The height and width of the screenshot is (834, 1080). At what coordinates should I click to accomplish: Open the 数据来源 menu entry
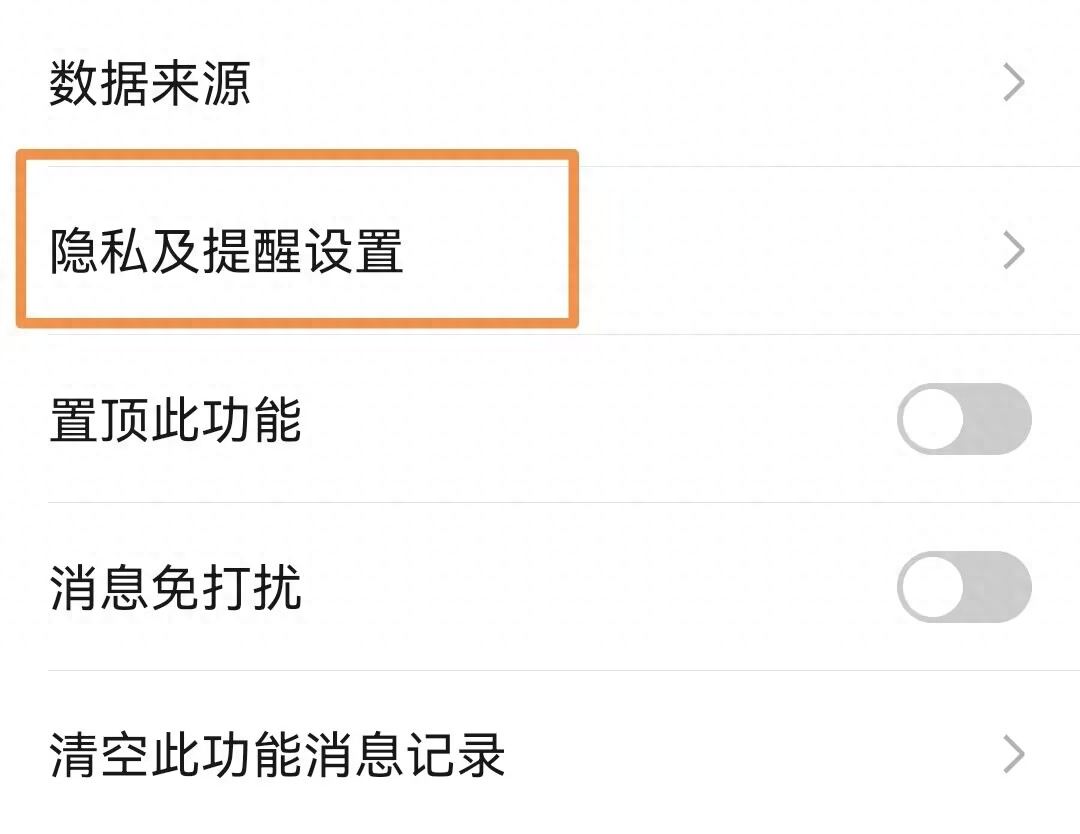(150, 84)
